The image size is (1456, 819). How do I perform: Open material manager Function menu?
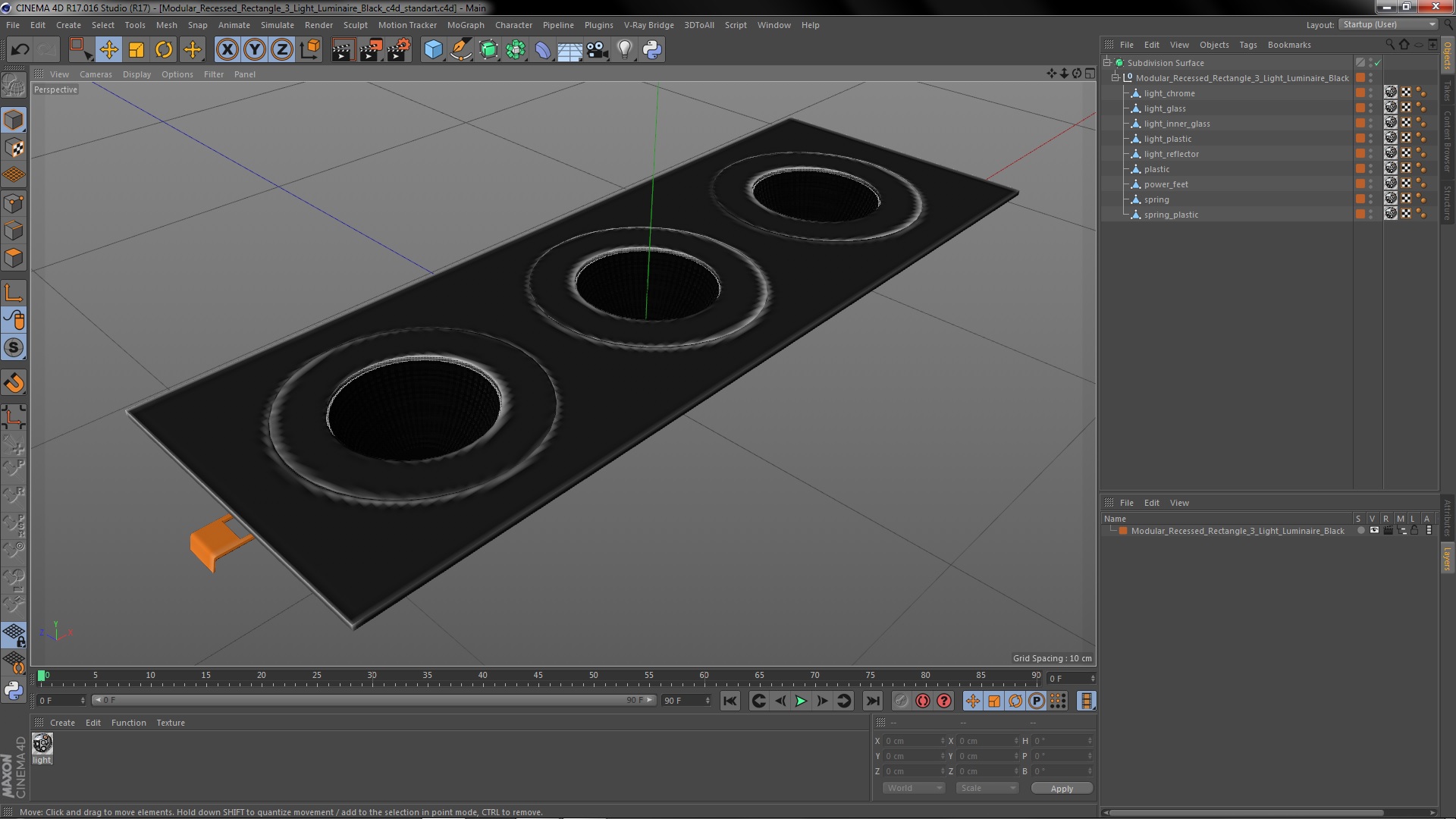click(128, 723)
